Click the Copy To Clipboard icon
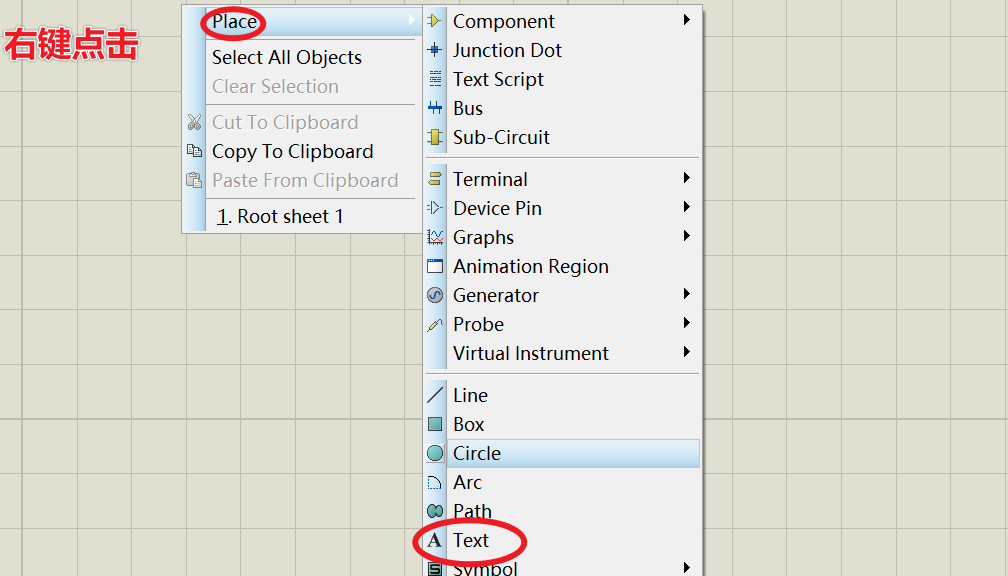This screenshot has height=576, width=1008. (194, 151)
